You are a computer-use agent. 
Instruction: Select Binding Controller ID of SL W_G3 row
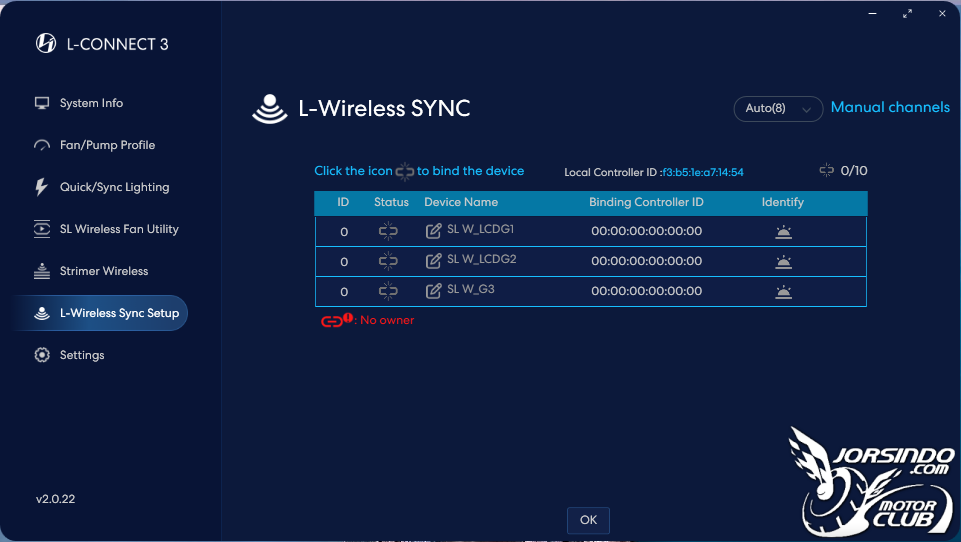(x=647, y=291)
